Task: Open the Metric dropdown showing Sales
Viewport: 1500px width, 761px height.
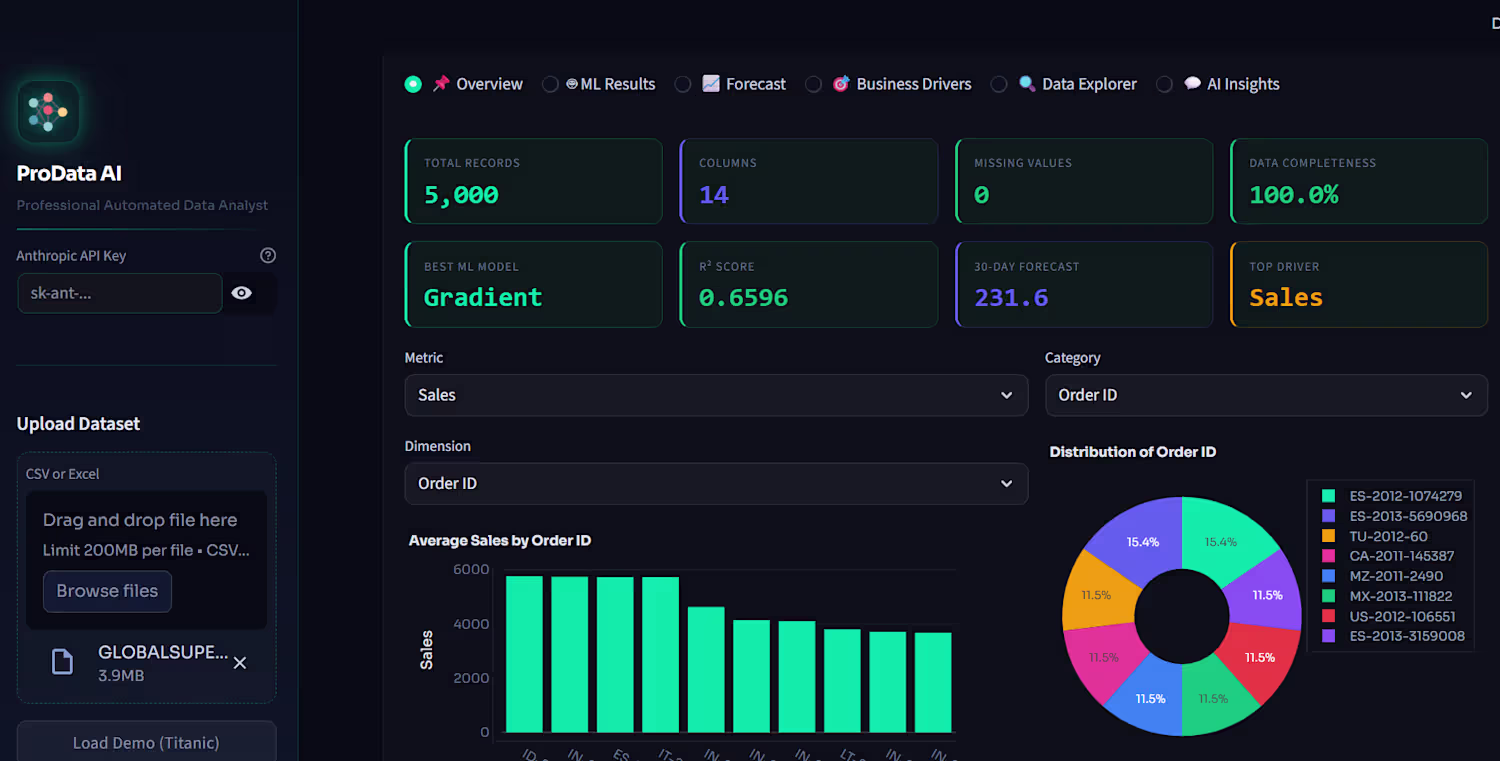Action: tap(716, 395)
